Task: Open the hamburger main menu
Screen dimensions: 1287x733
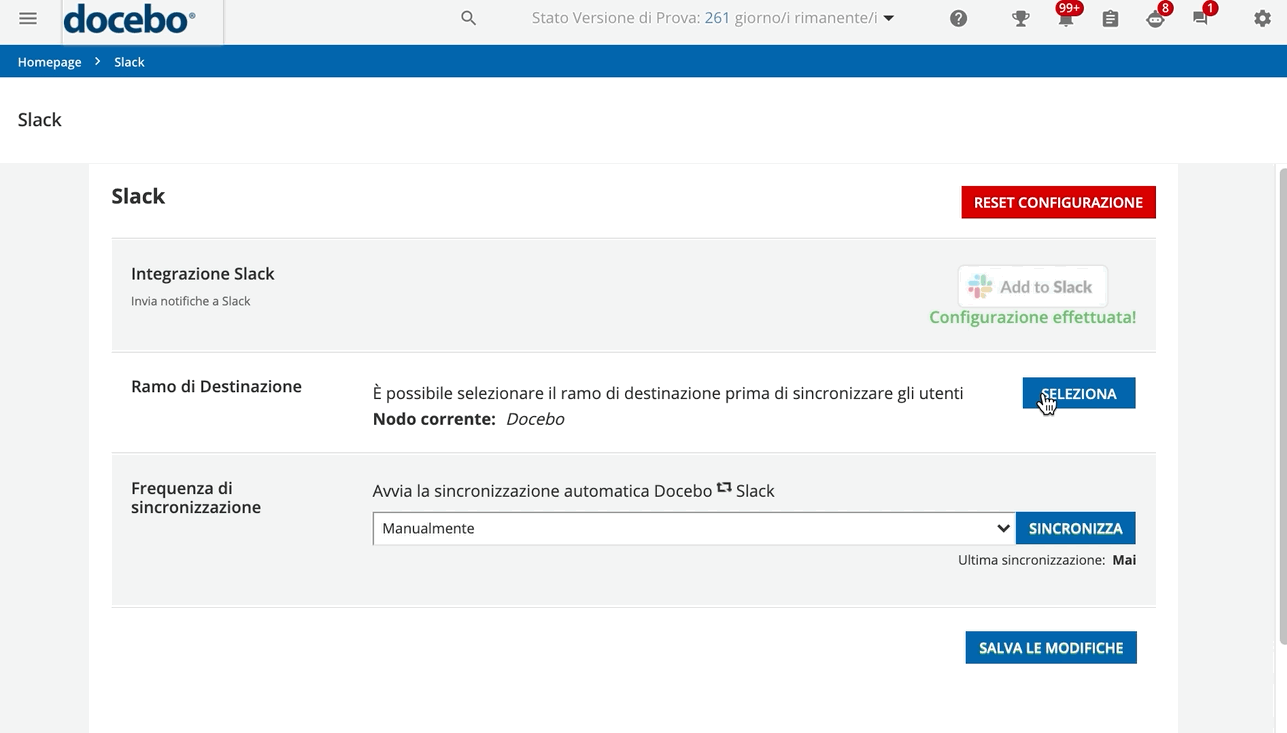Action: click(x=28, y=19)
